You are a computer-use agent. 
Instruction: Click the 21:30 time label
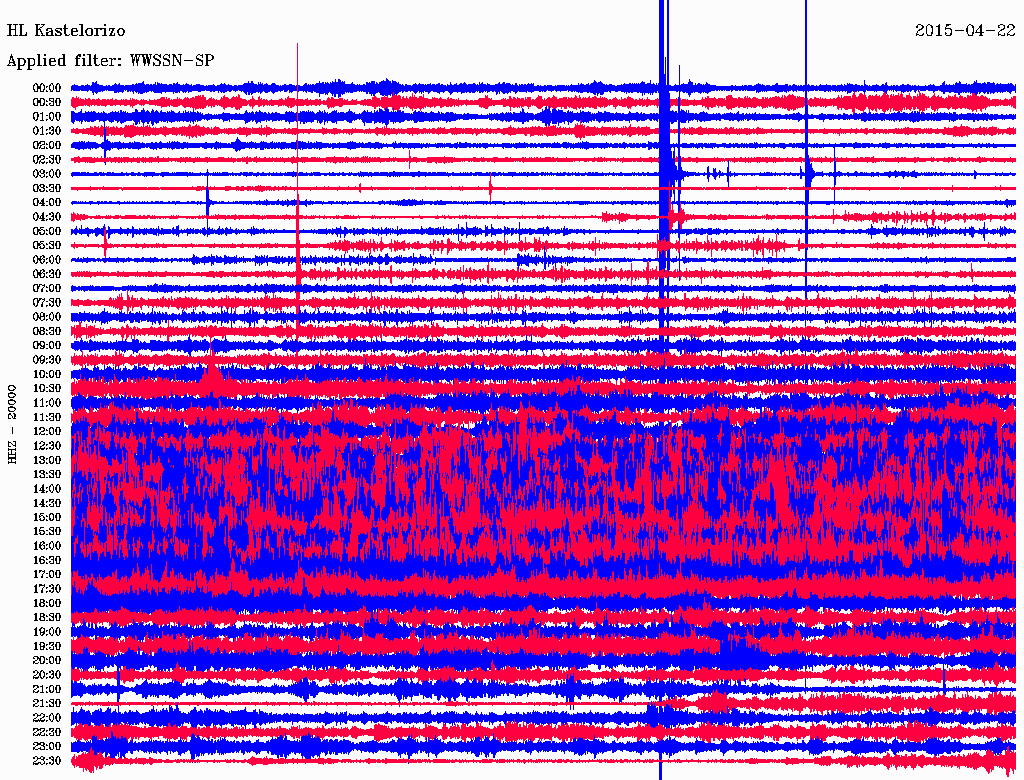click(47, 704)
